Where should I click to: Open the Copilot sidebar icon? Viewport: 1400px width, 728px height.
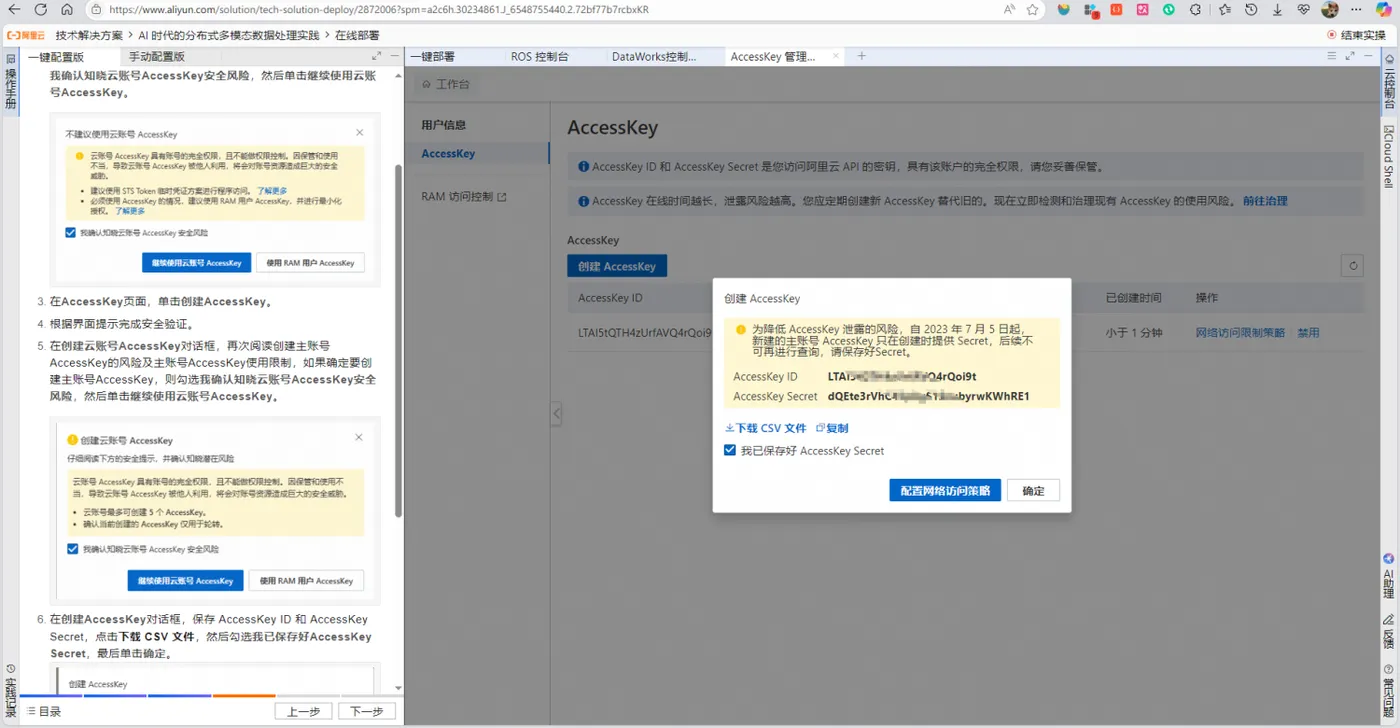pyautogui.click(x=1384, y=10)
